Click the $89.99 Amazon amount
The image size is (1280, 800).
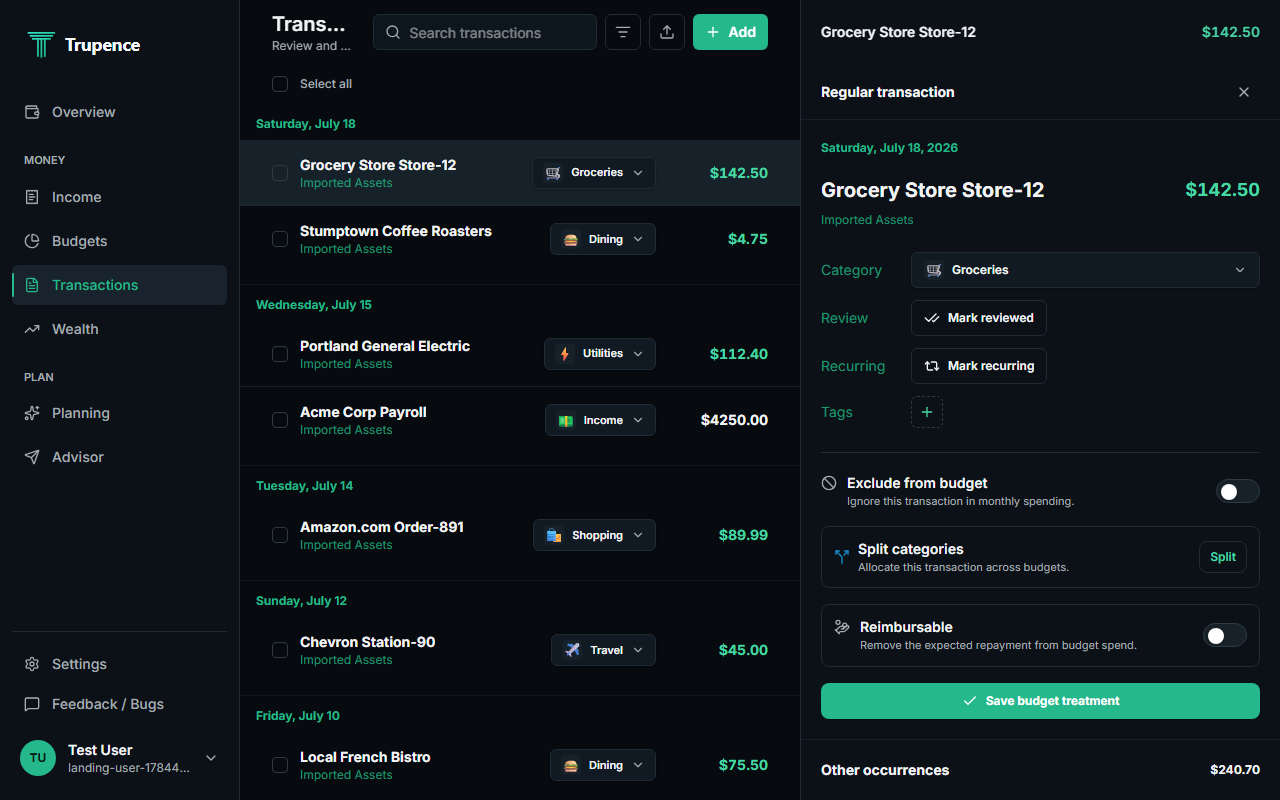coord(743,535)
